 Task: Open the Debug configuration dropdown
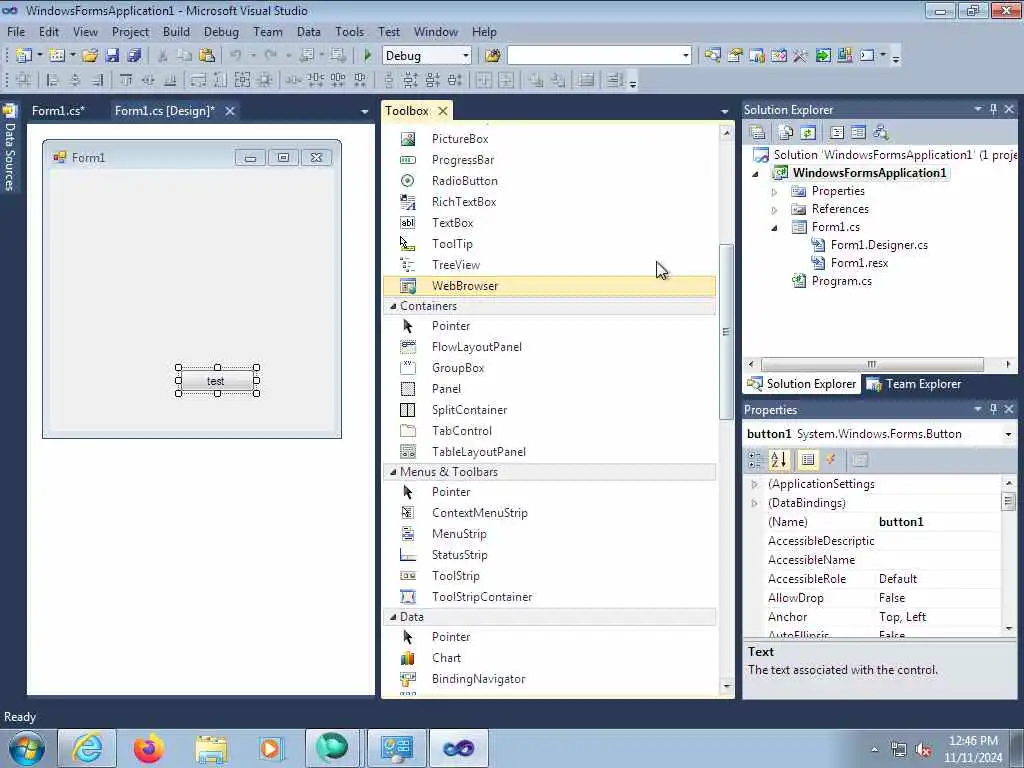click(x=466, y=56)
